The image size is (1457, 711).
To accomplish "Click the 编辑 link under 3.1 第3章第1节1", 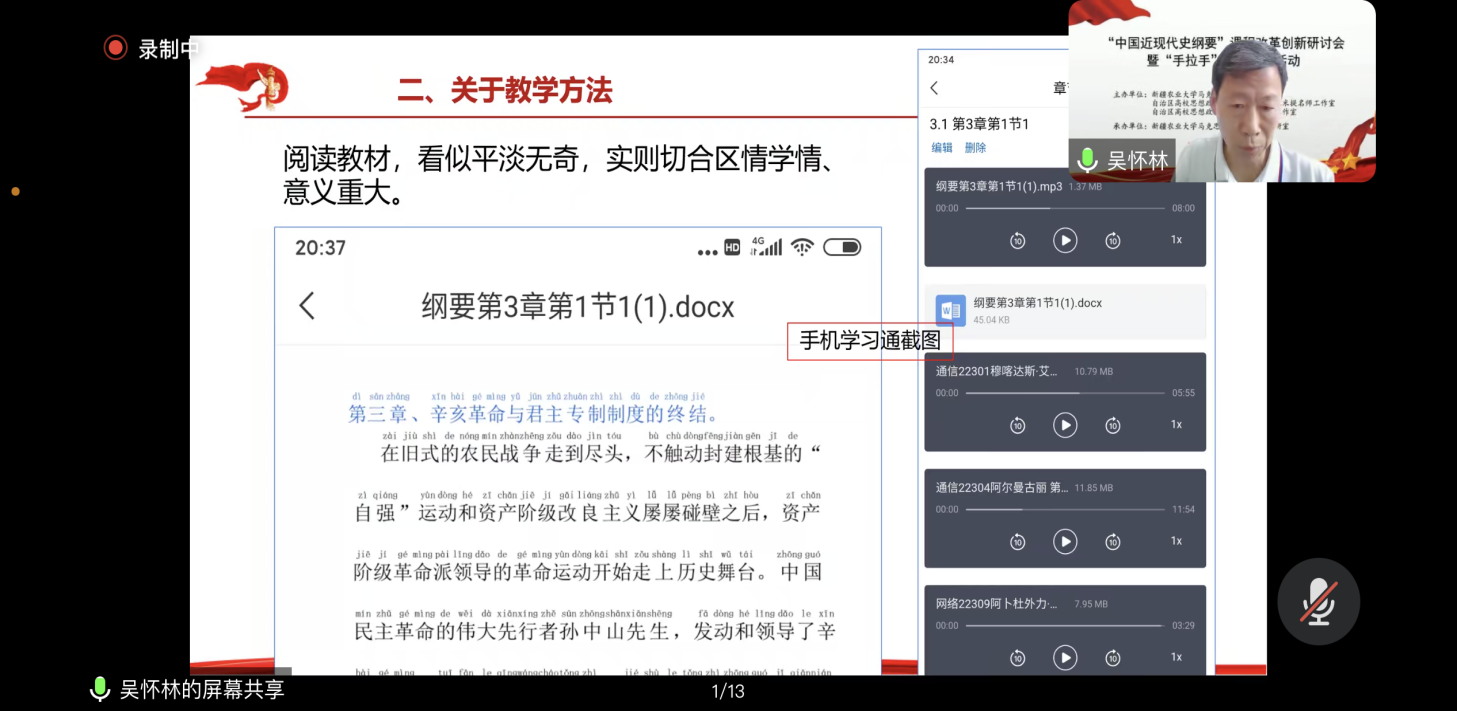I will (x=942, y=148).
